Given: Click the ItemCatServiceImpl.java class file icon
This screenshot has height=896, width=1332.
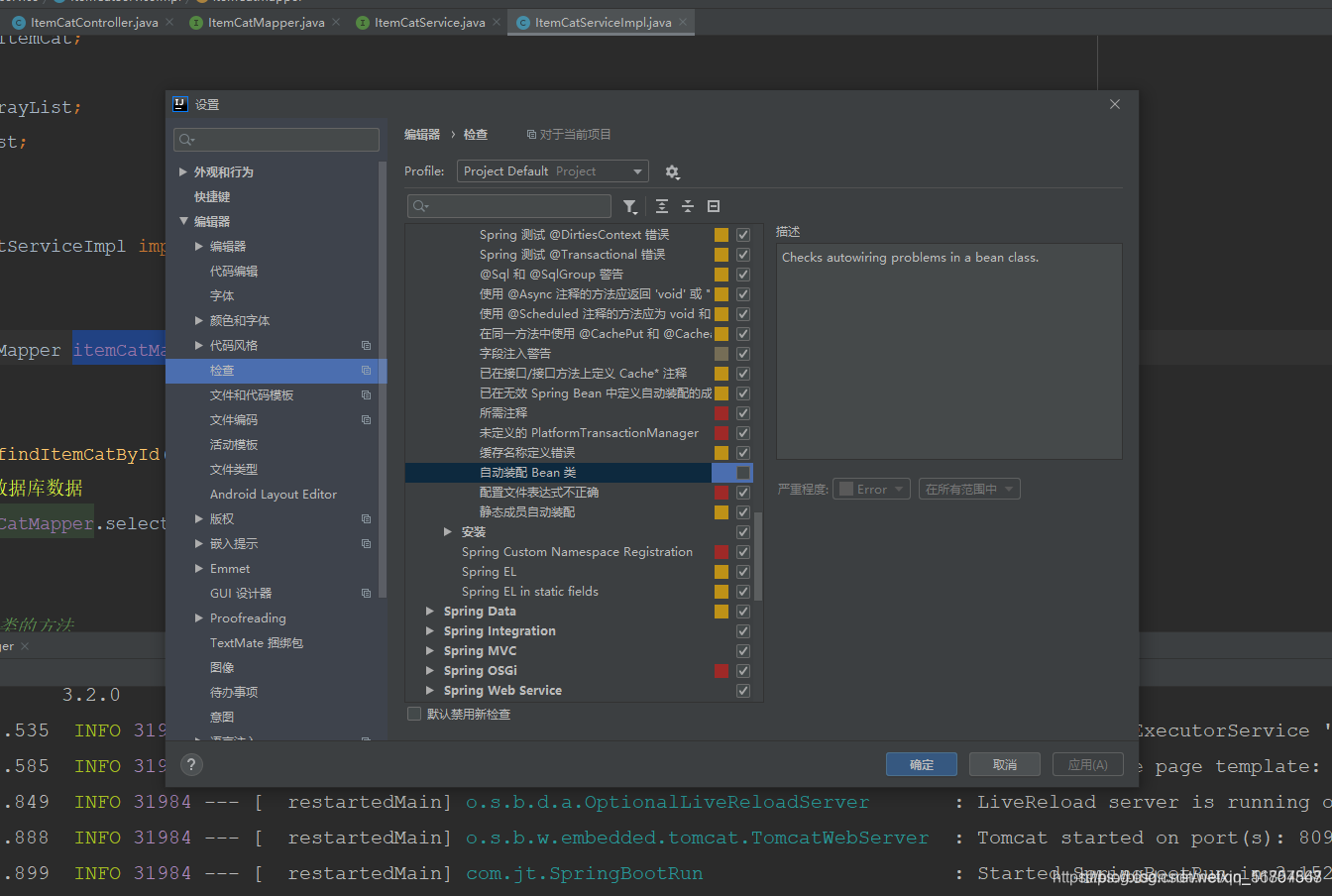Looking at the screenshot, I should [523, 22].
